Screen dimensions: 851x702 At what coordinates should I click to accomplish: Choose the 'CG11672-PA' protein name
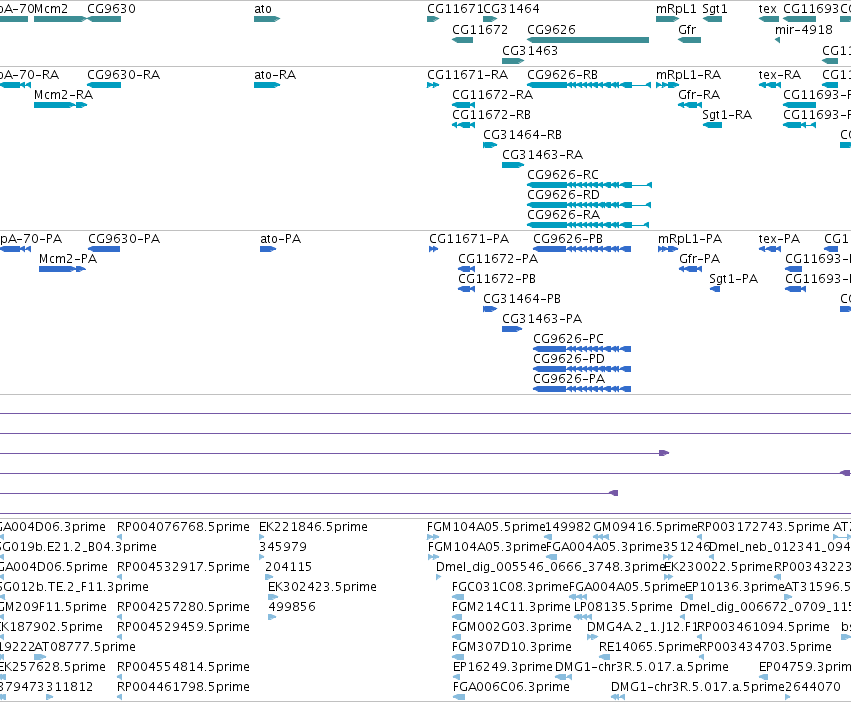(x=498, y=259)
